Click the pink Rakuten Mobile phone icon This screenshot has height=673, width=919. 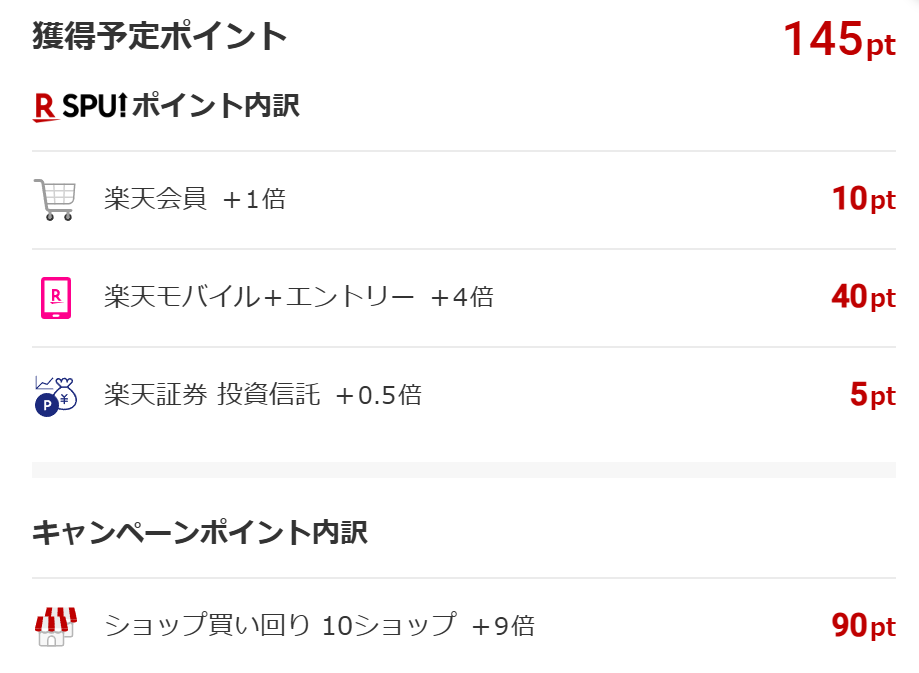(56, 297)
